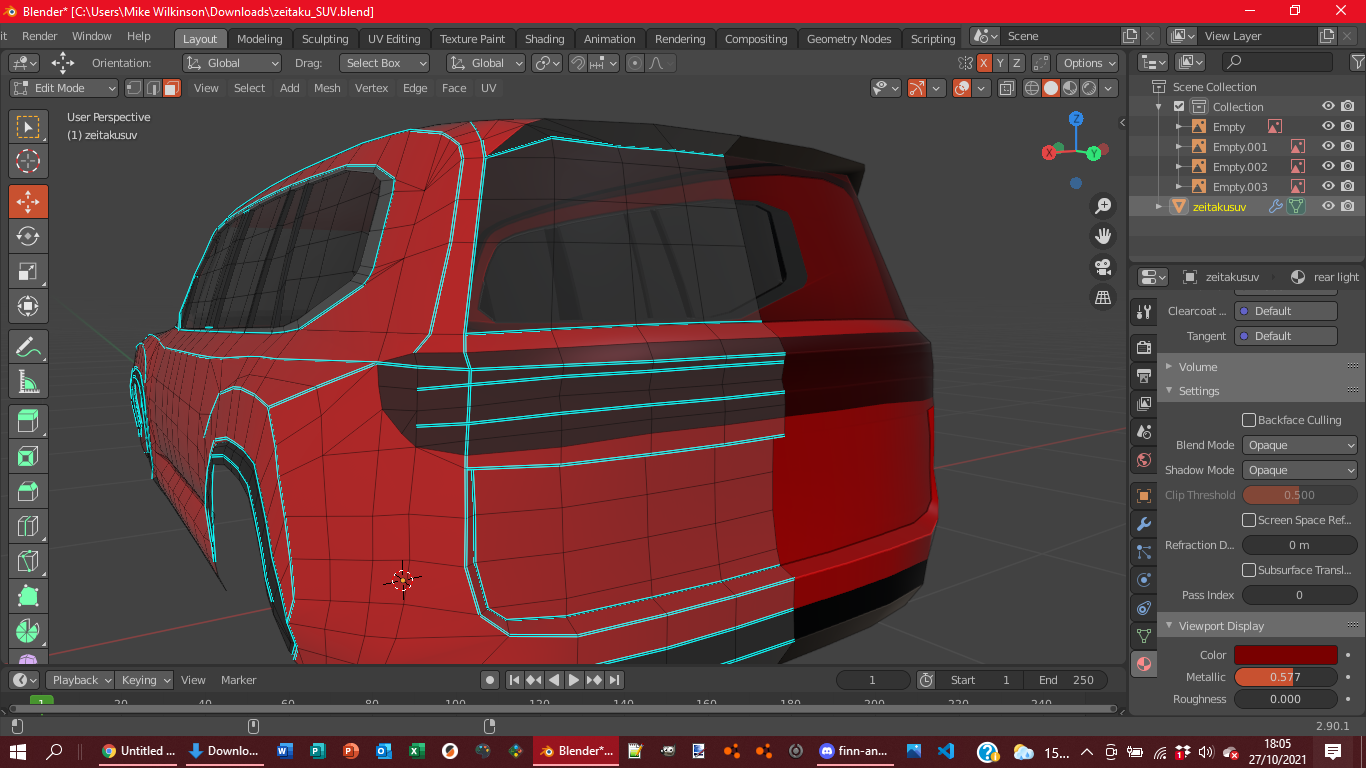The image size is (1366, 768).
Task: Enable the Backface Culling checkbox
Action: pyautogui.click(x=1249, y=420)
